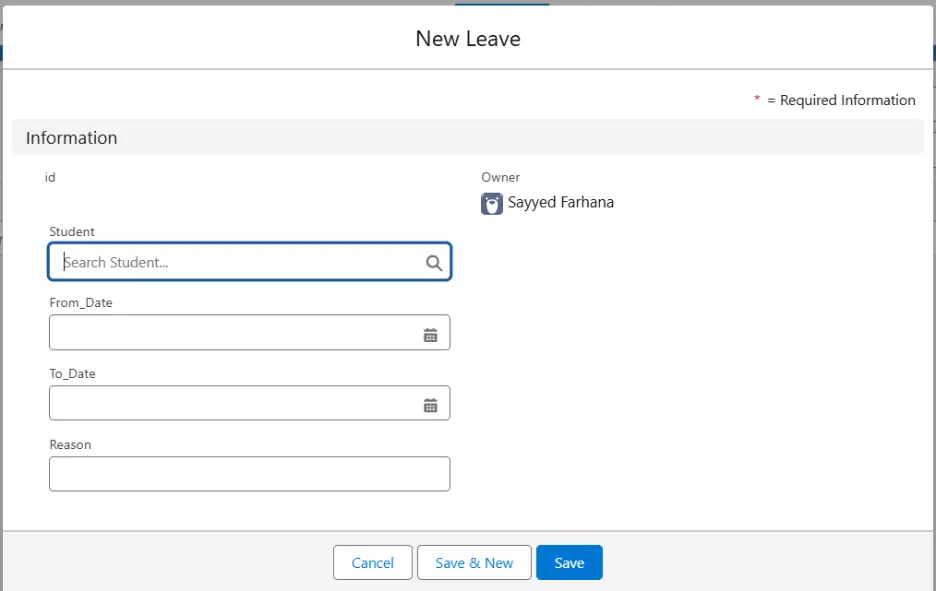
Task: Click the Reason text field
Action: click(x=250, y=474)
